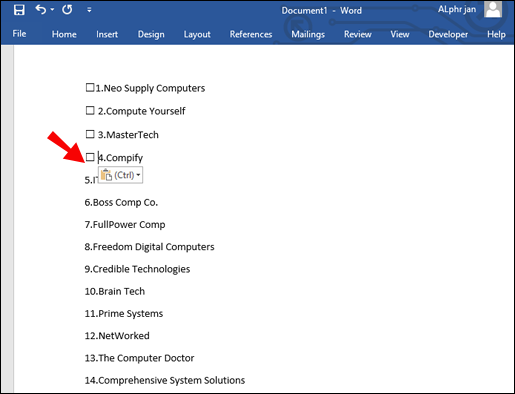Tick the checkbox beside Compute Yourself
The height and width of the screenshot is (394, 515).
(90, 110)
